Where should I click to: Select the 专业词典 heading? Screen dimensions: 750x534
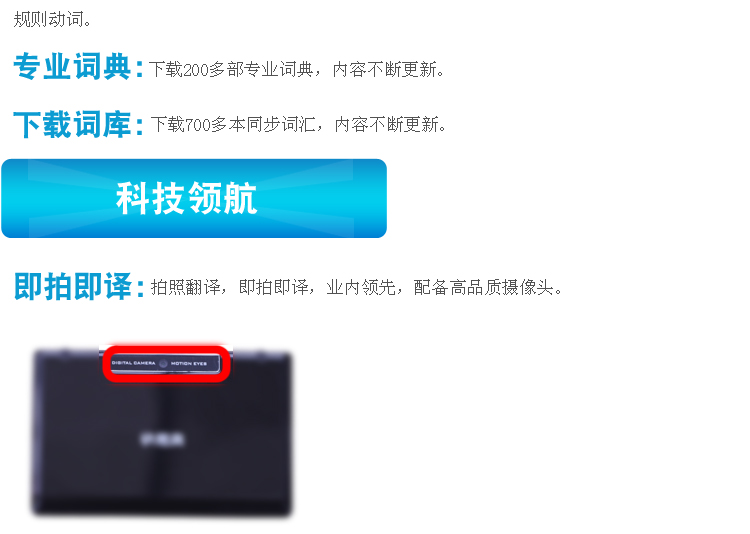(x=78, y=67)
